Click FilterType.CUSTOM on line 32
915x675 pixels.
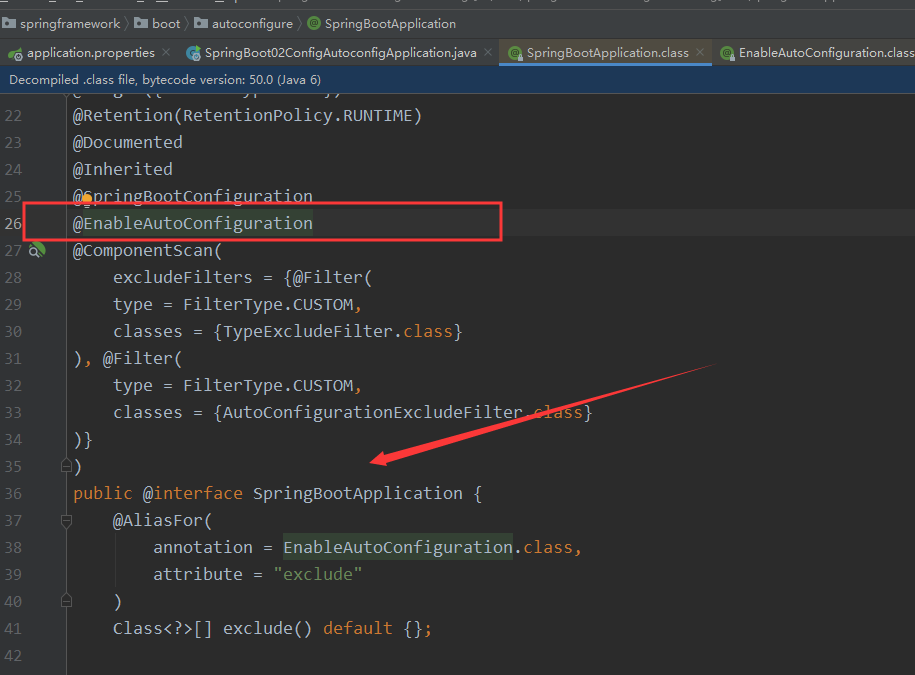click(268, 386)
